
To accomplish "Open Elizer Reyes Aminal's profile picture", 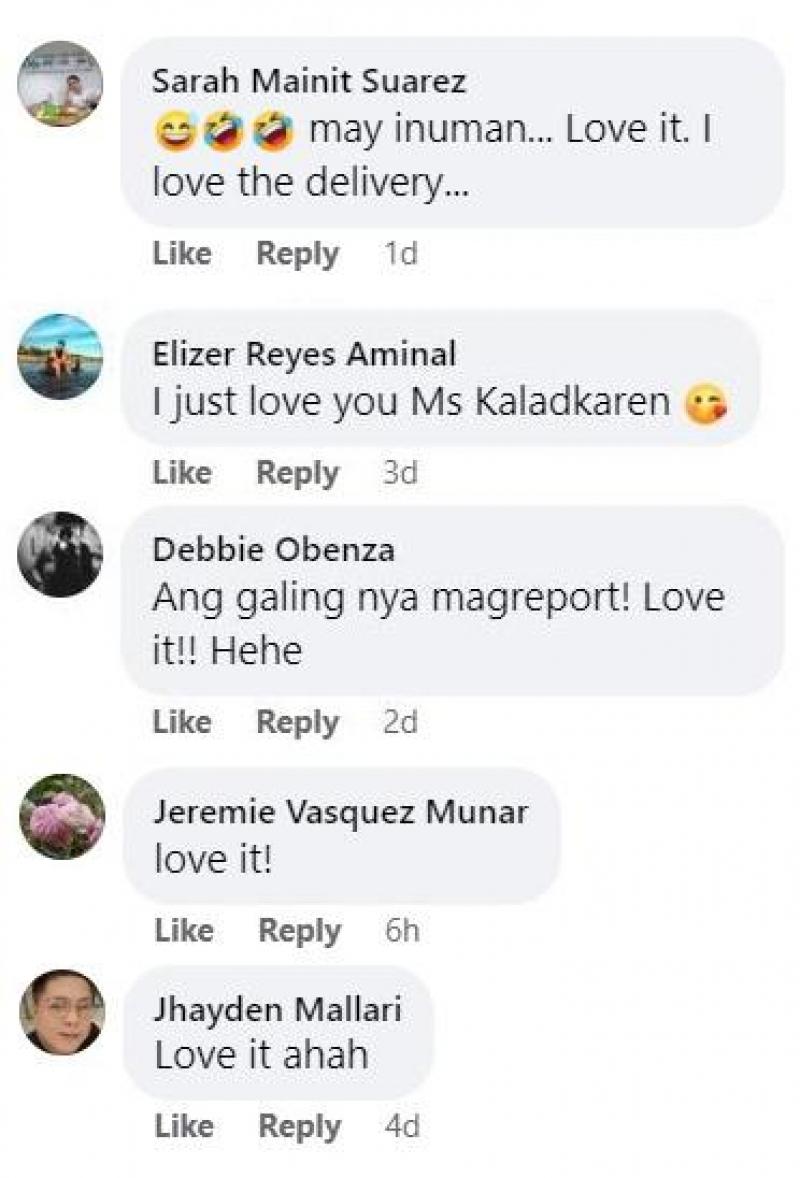I will (x=60, y=356).
